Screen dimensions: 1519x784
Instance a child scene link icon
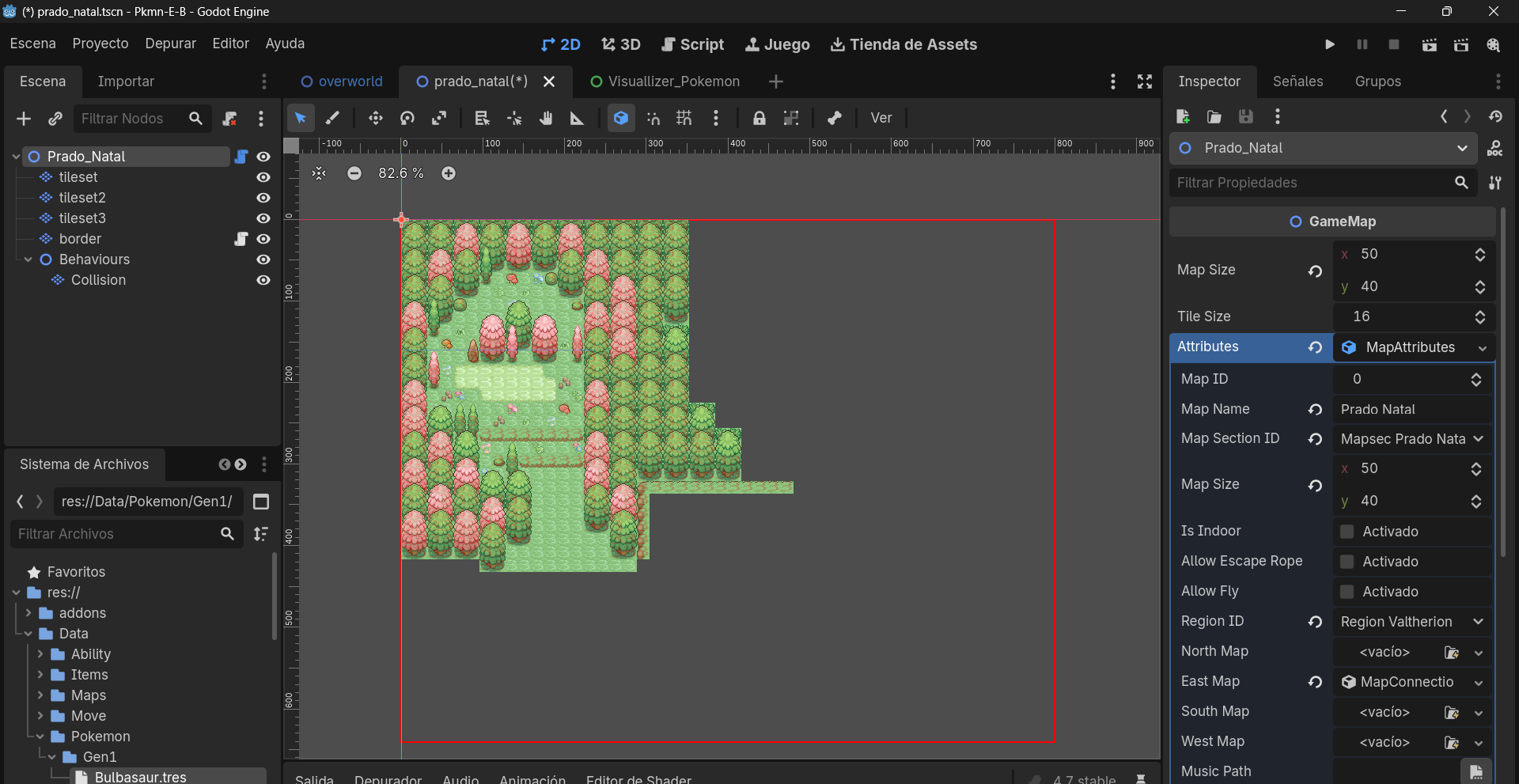click(55, 119)
